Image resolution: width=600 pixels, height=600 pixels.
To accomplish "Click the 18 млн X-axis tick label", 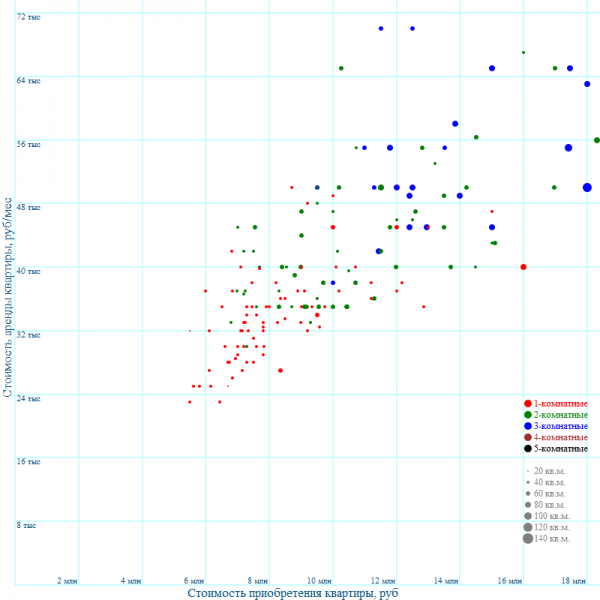I will click(572, 580).
